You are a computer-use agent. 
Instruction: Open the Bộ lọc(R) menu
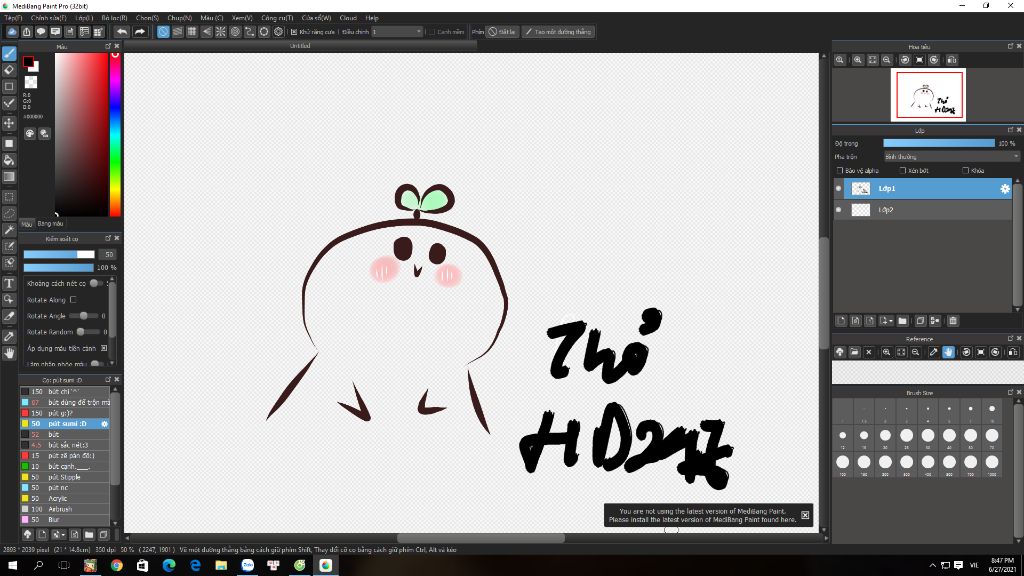click(x=114, y=18)
